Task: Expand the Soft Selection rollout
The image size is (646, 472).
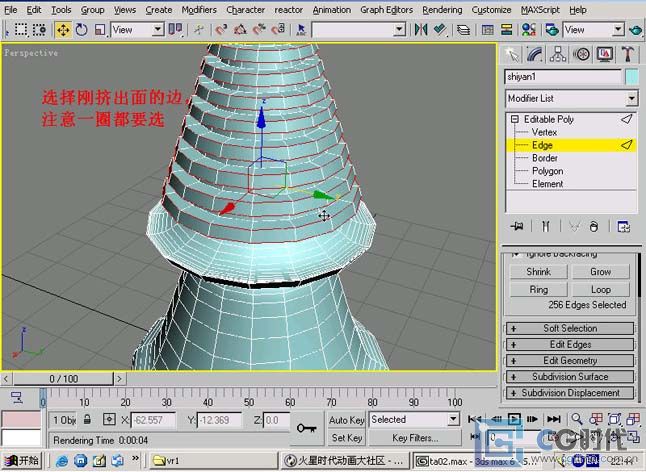Action: click(x=570, y=328)
